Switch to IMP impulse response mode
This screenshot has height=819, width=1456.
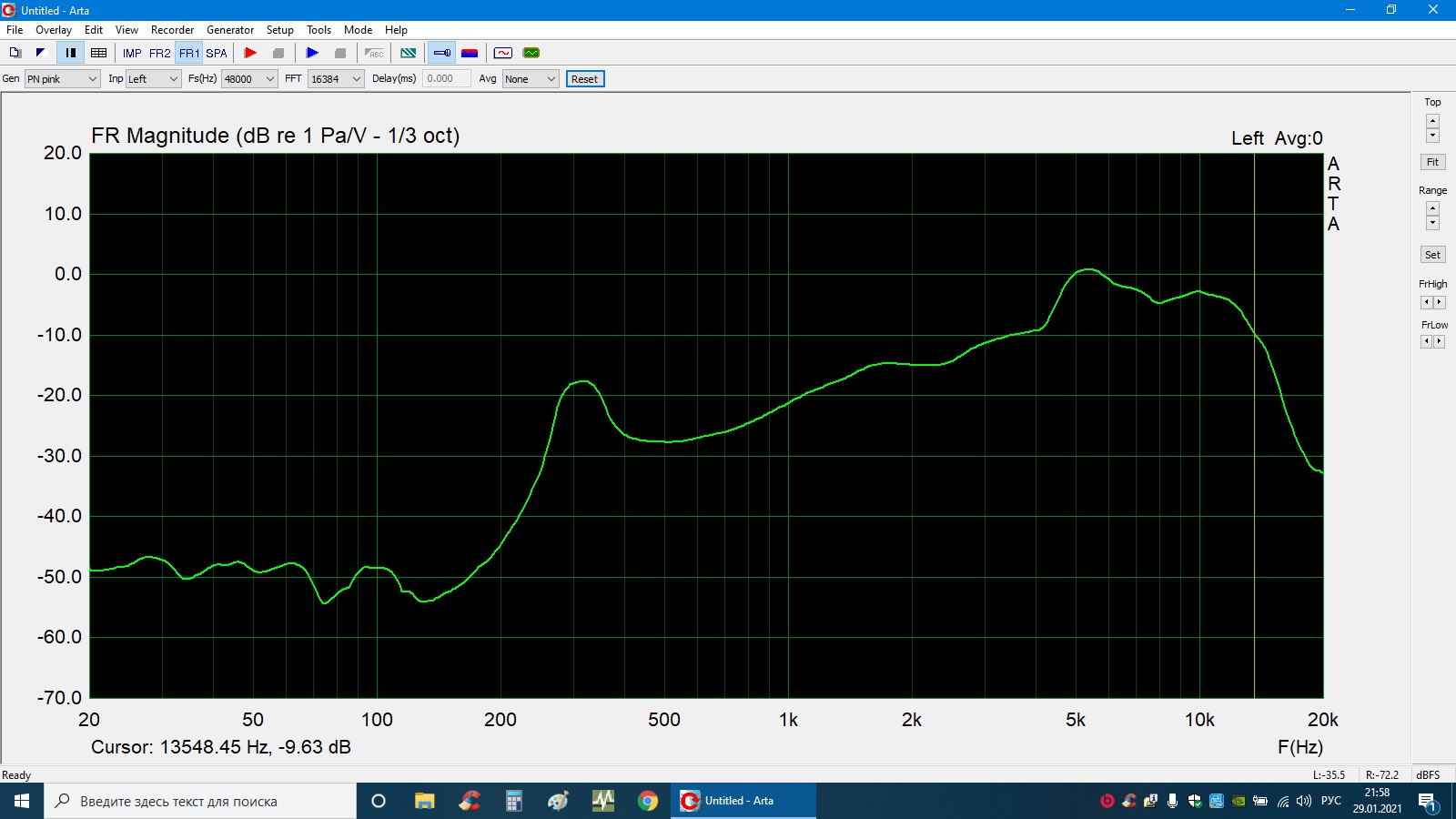tap(132, 53)
